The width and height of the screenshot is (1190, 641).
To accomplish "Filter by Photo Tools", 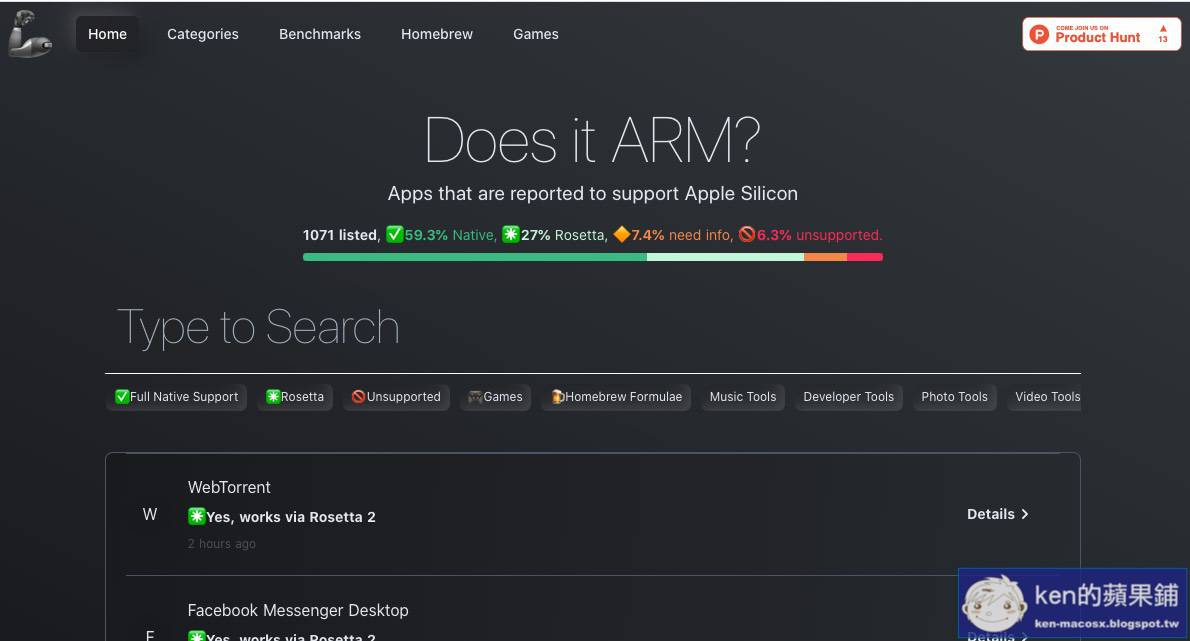I will click(x=955, y=397).
